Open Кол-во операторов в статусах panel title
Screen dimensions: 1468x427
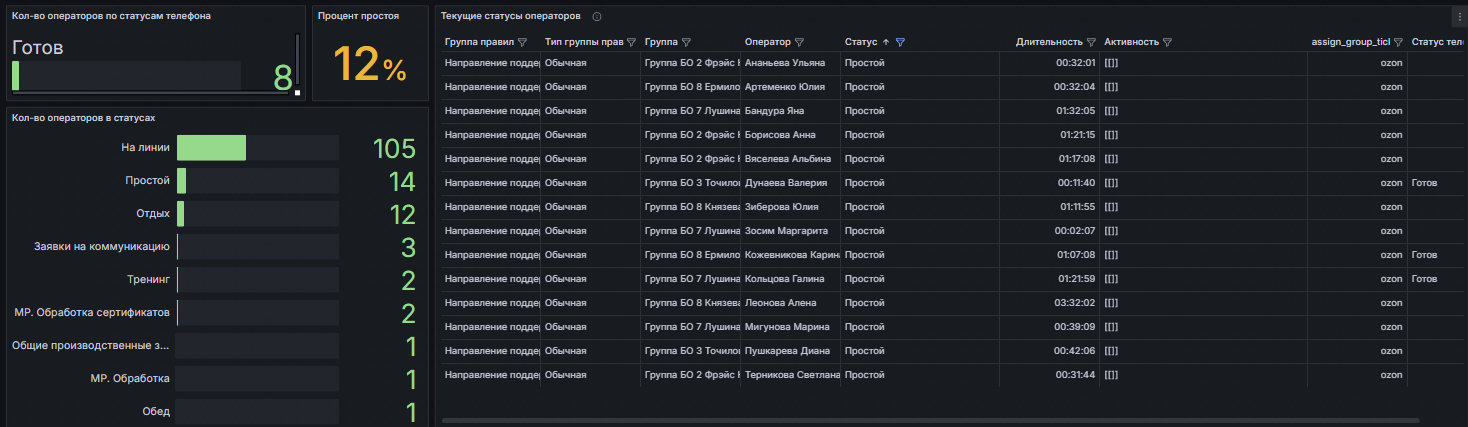[77, 117]
